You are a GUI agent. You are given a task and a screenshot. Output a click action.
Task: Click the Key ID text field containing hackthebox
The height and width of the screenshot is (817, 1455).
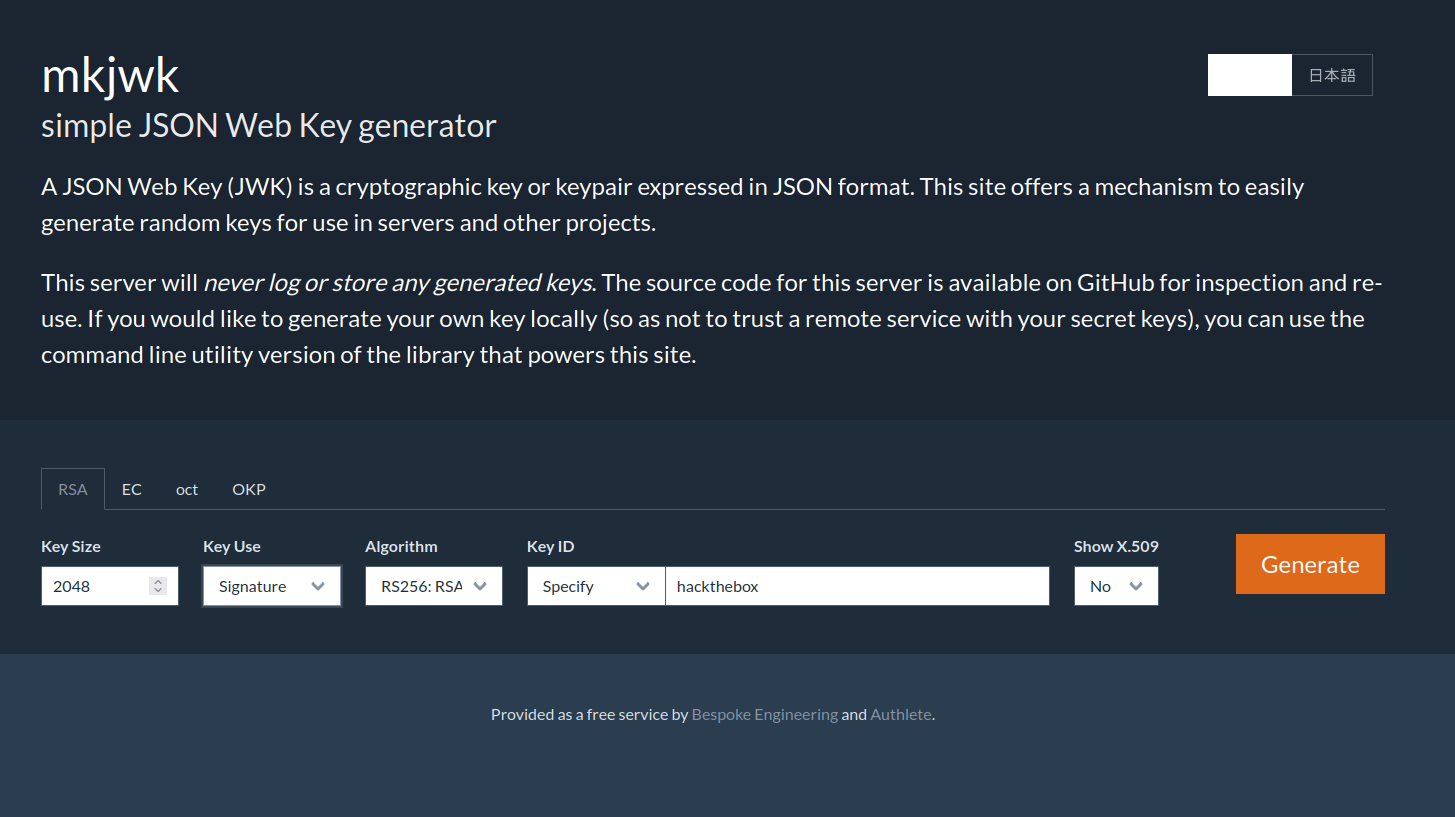[857, 586]
